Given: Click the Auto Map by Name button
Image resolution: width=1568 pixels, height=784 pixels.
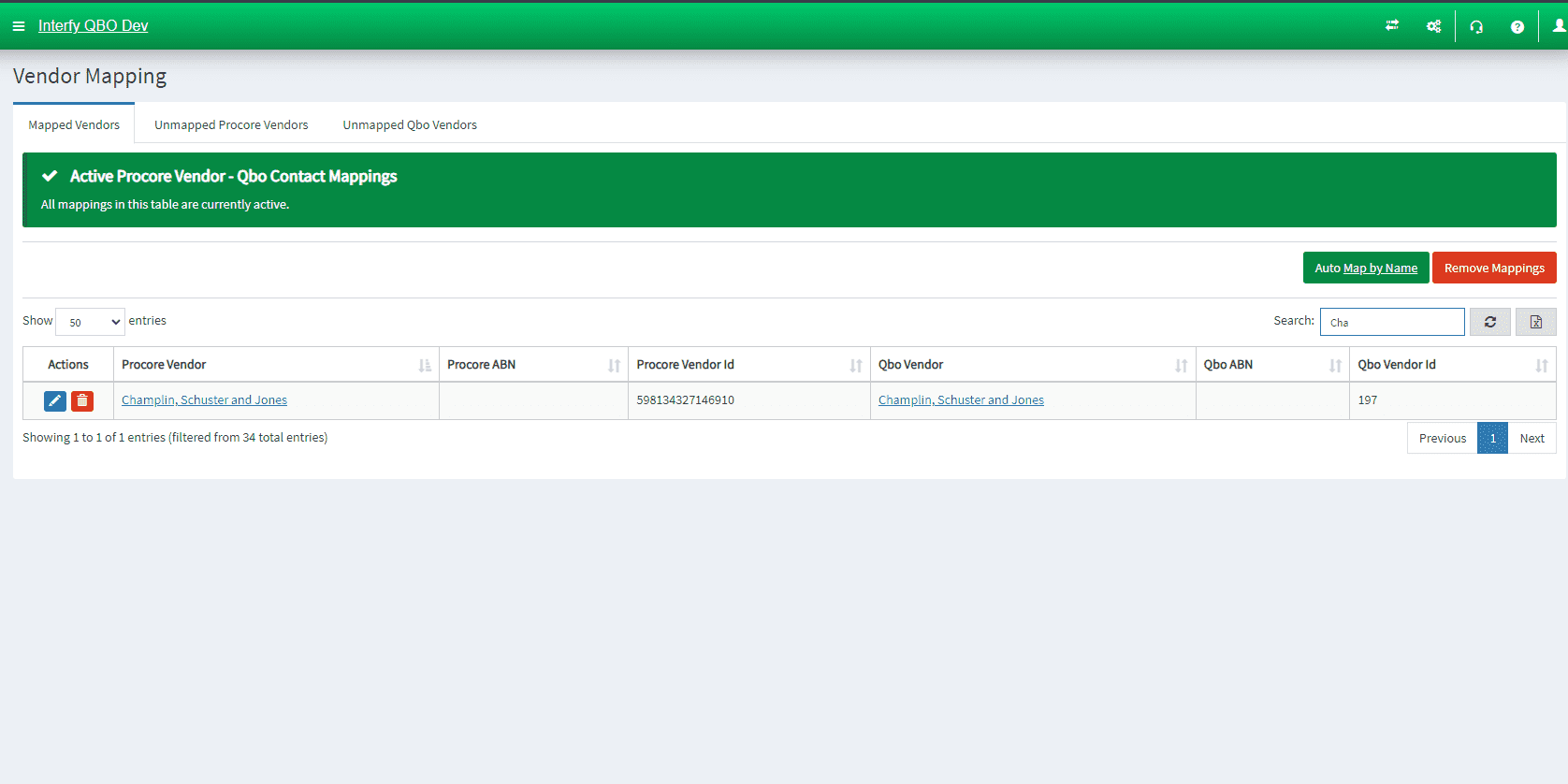Looking at the screenshot, I should [x=1365, y=268].
